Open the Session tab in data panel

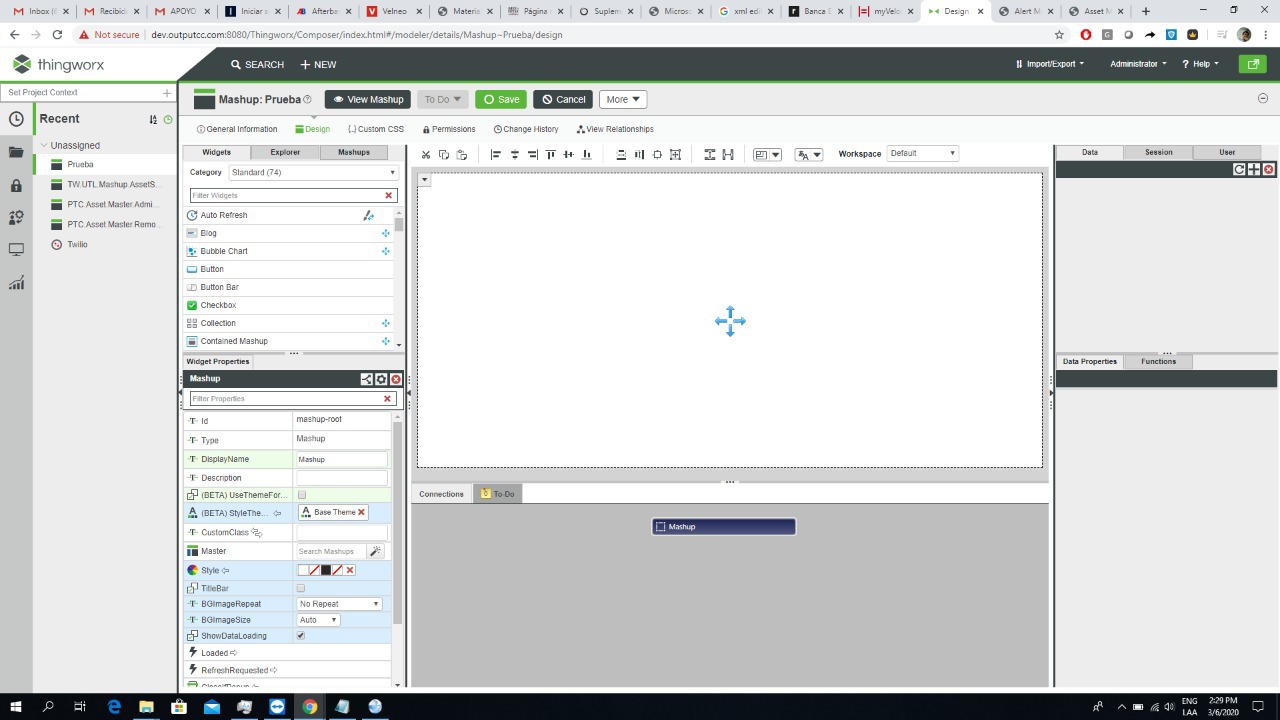tap(1158, 152)
